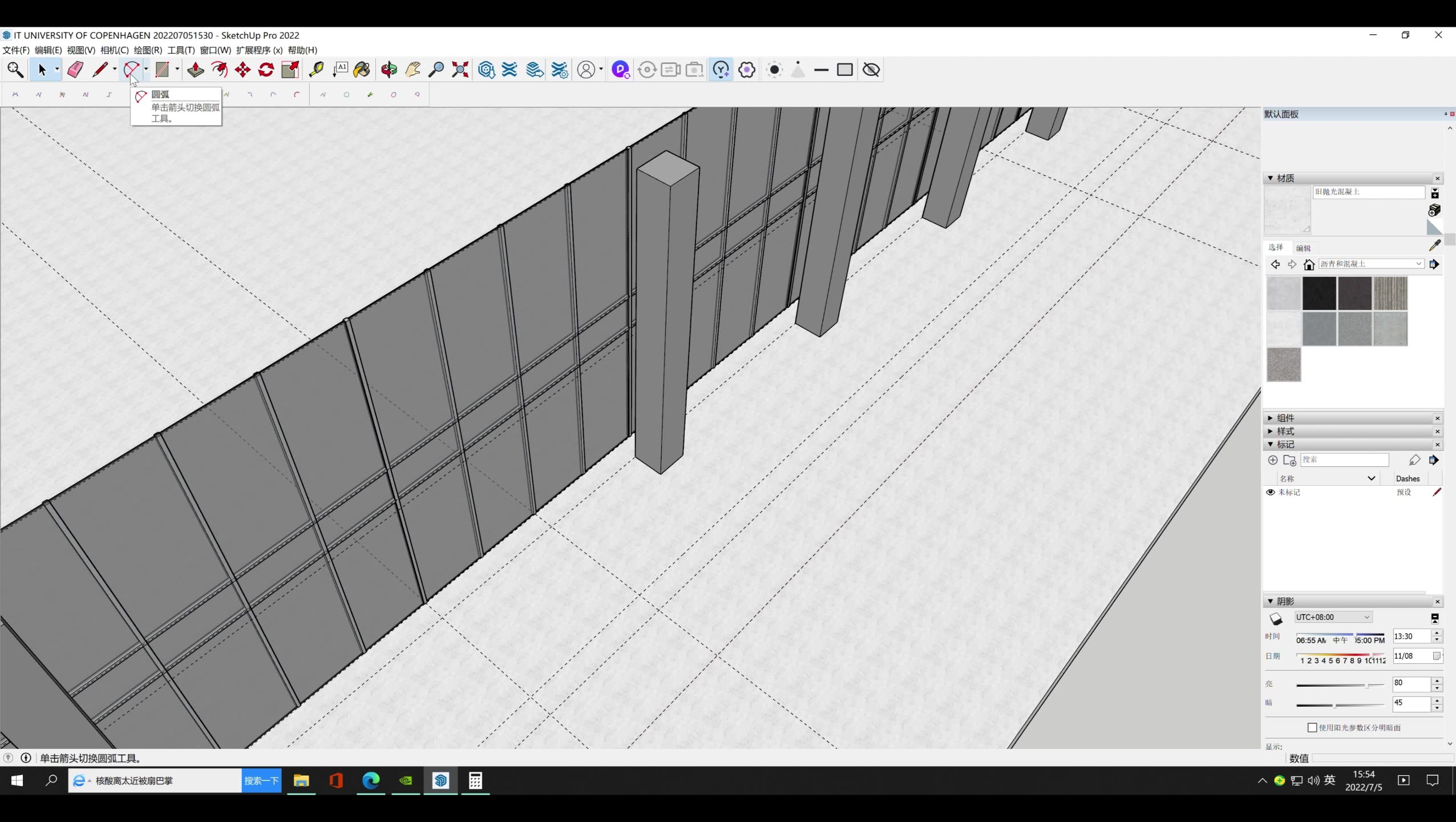The image size is (1456, 822).
Task: Activate the Orbit tool
Action: pyautogui.click(x=389, y=70)
